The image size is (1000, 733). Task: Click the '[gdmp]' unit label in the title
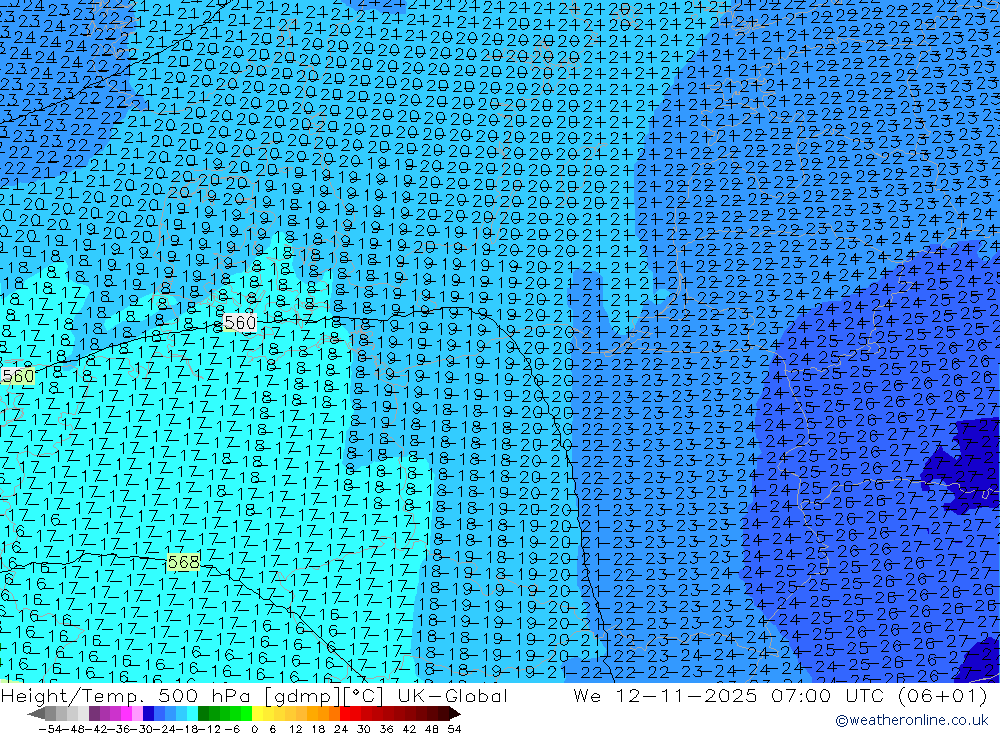point(302,695)
